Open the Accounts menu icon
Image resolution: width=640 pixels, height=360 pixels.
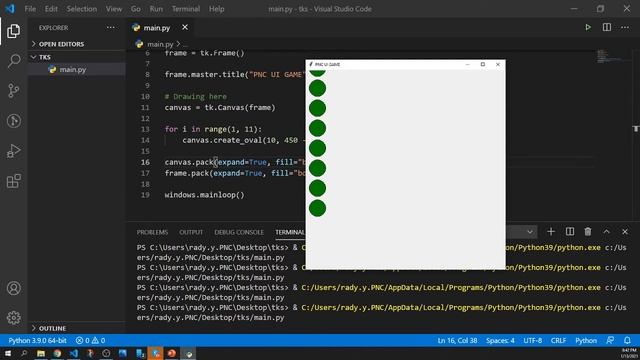13,288
